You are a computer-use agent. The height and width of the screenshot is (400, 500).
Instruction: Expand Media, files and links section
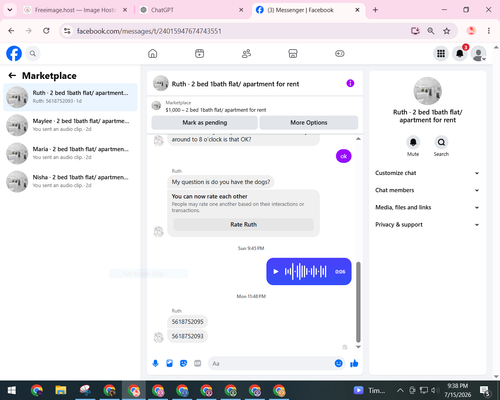[x=427, y=207]
